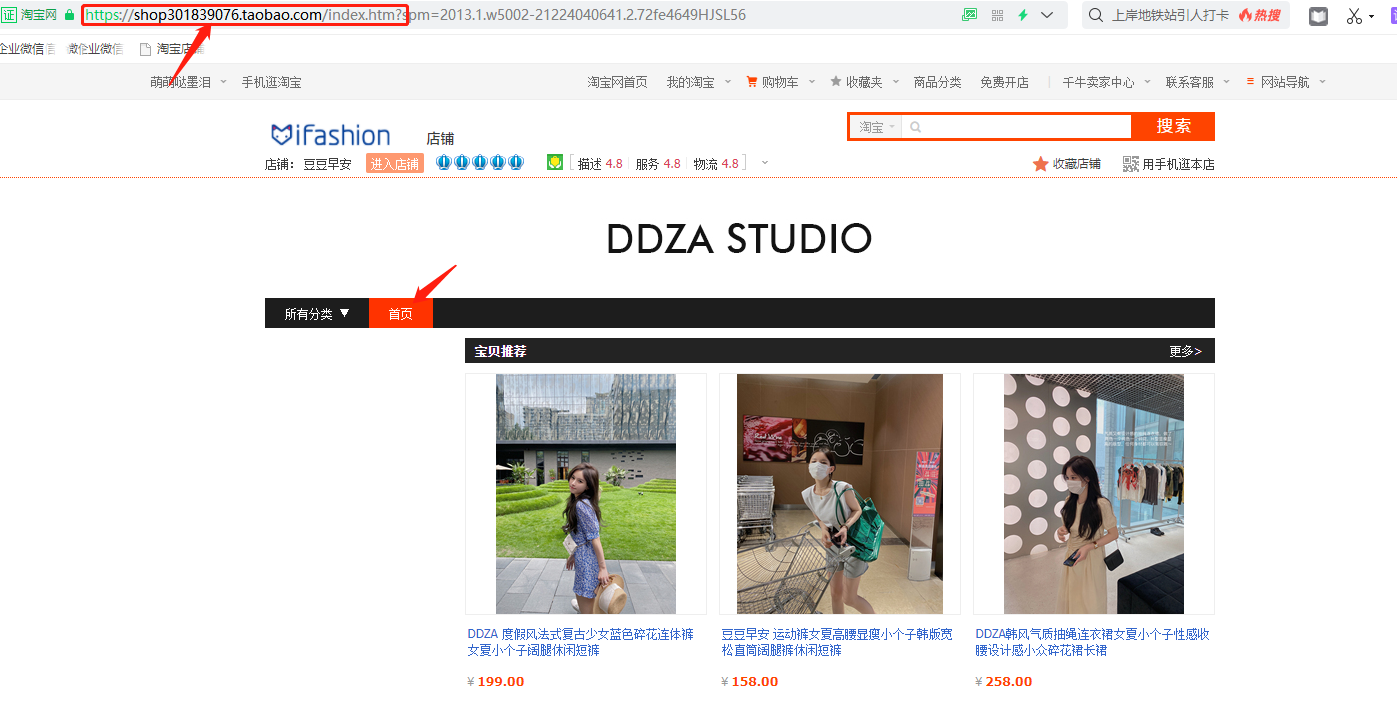Open the 淘宝店铺 bookmark
Screen dimensions: 1397x706
172,48
